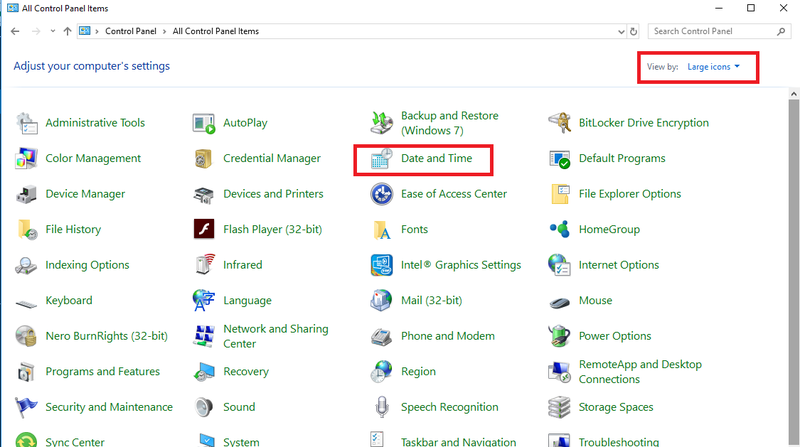The width and height of the screenshot is (800, 447).
Task: Open the Administrative Tools icon
Action: point(26,123)
